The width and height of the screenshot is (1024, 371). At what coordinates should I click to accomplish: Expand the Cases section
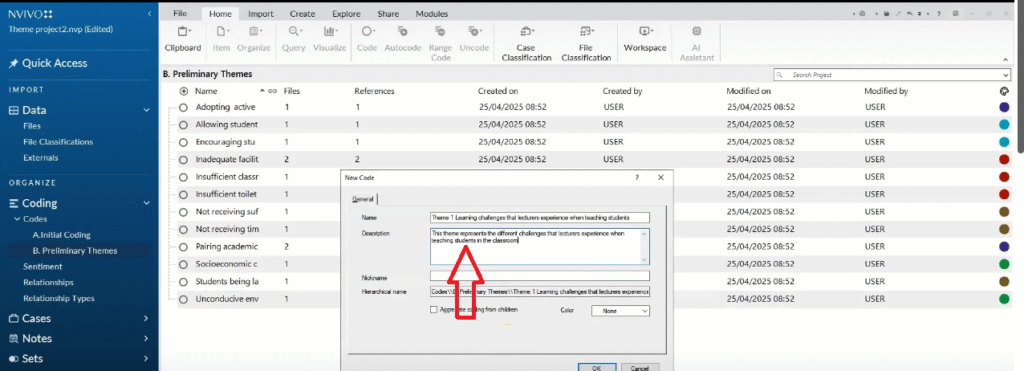(147, 319)
